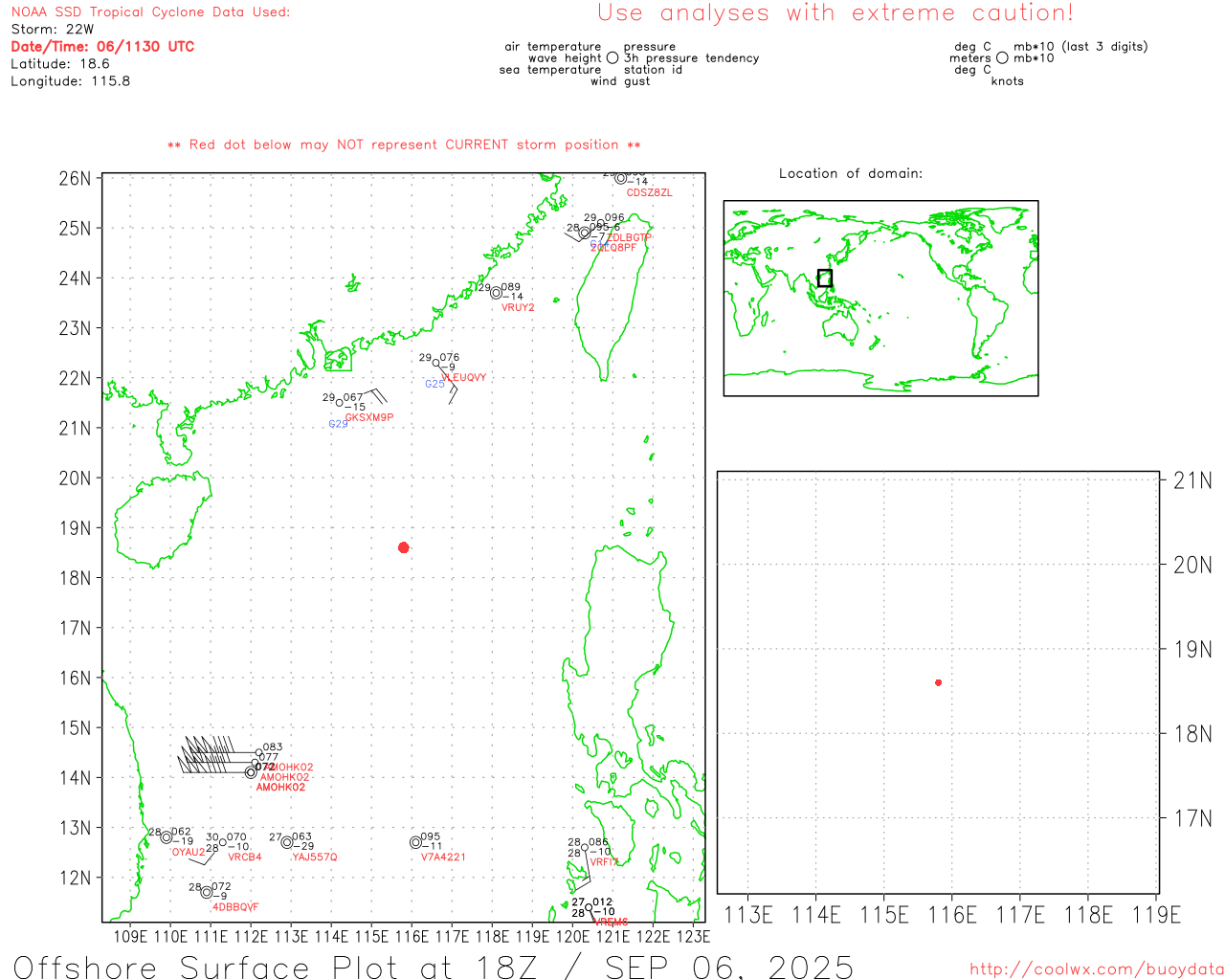Click station ID label VREM6
The width and height of the screenshot is (1225, 980).
(x=612, y=923)
